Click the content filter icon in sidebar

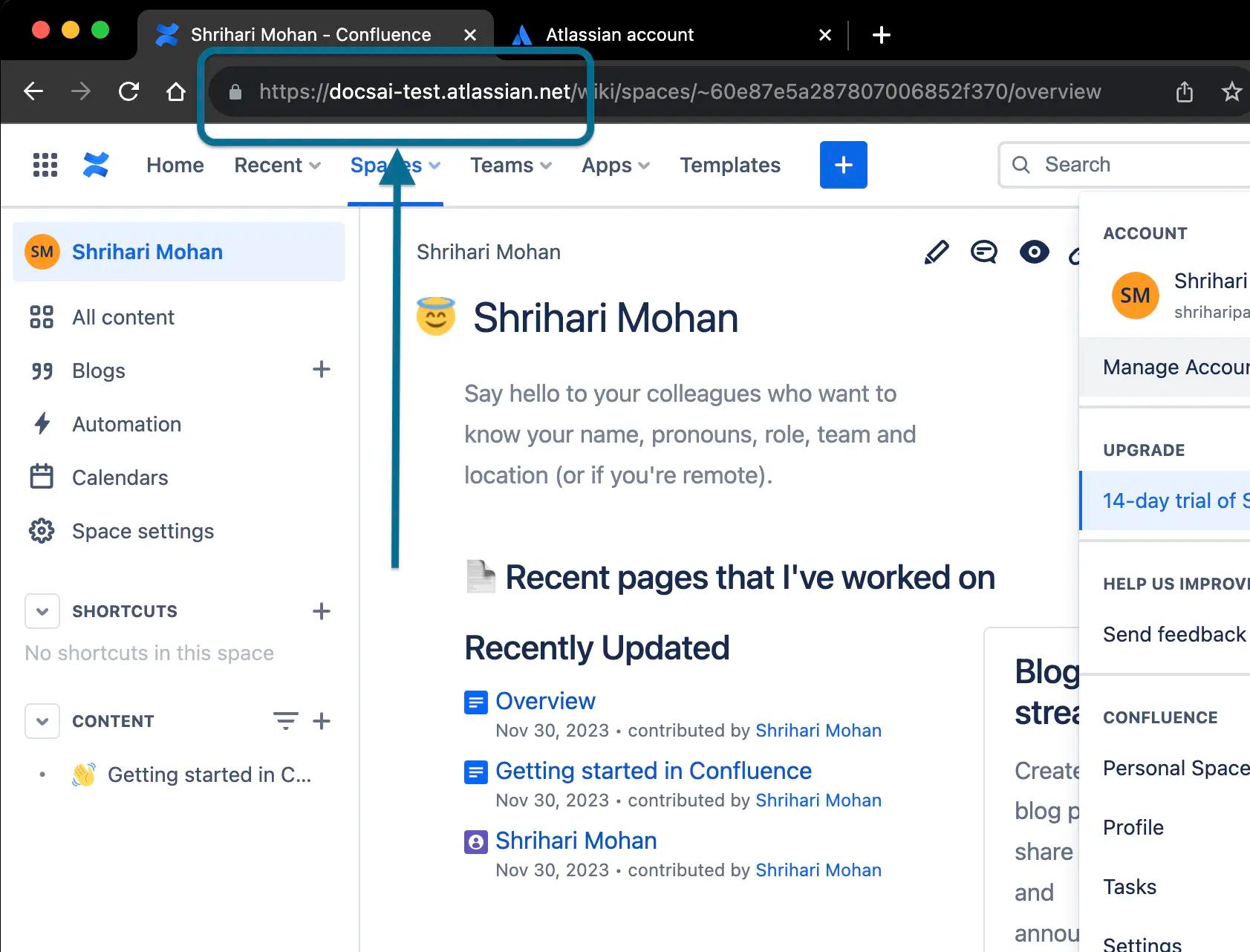[x=285, y=721]
